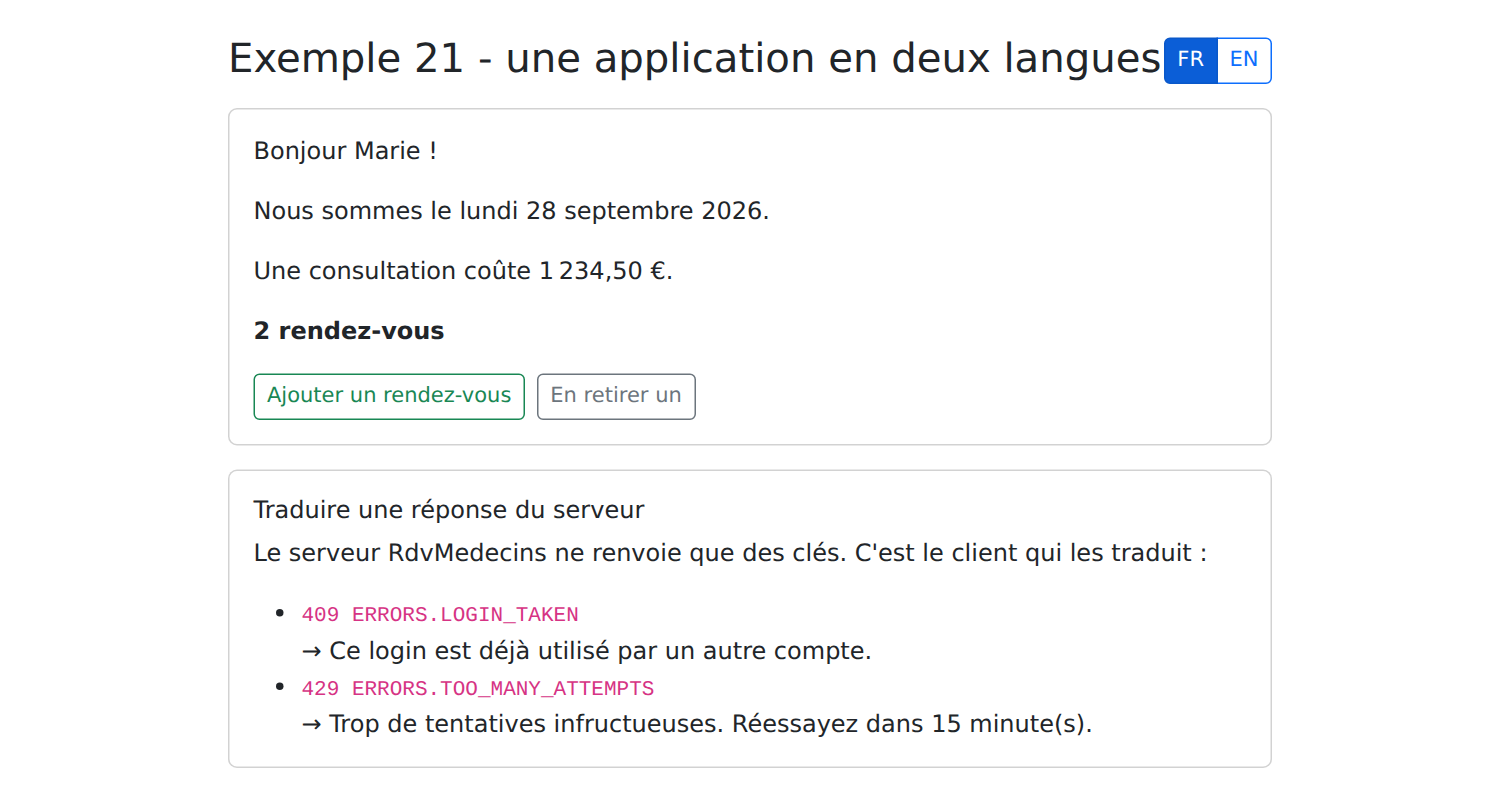Click the 409 ERRORS.LOGIN_TAKEN code label
Viewport: 1500px width, 804px height.
(x=440, y=614)
